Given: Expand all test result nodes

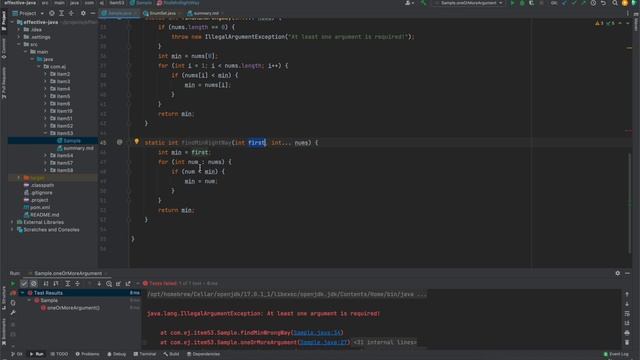Looking at the screenshot, I should (68, 283).
